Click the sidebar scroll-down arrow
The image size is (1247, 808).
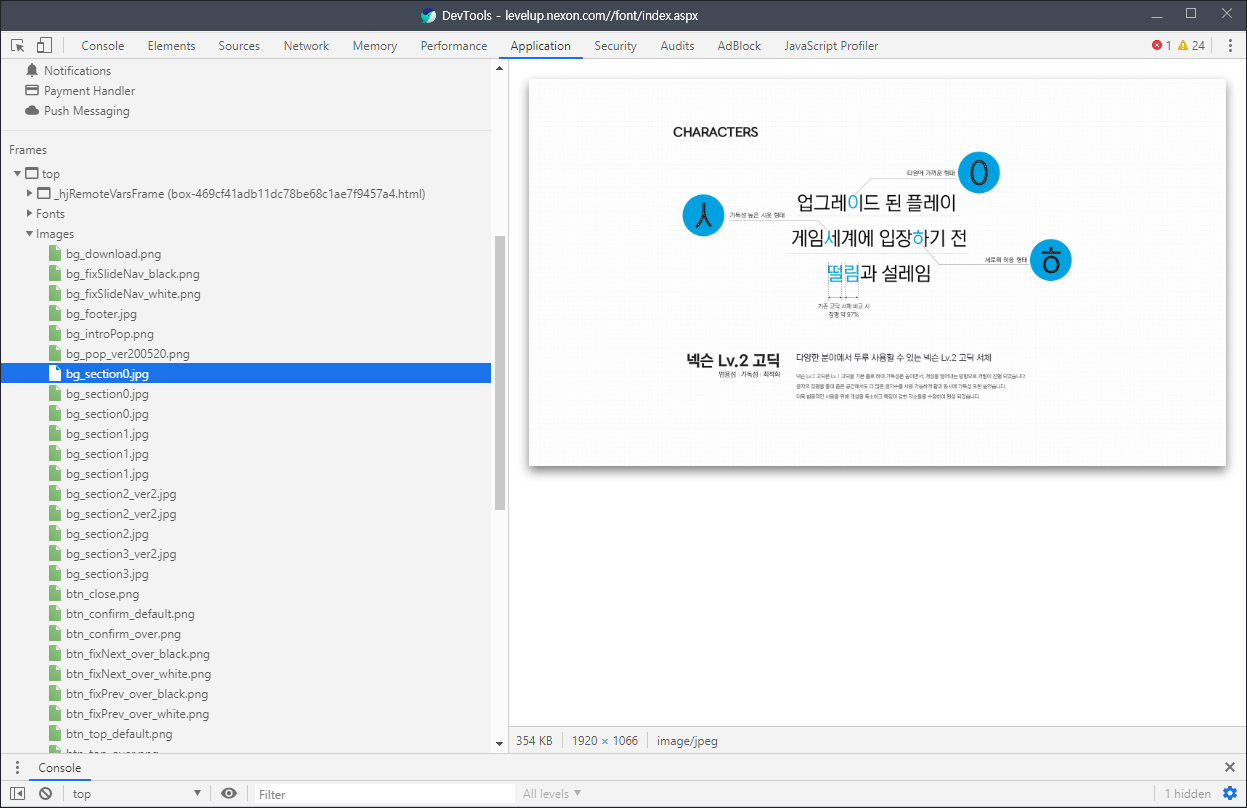click(500, 744)
